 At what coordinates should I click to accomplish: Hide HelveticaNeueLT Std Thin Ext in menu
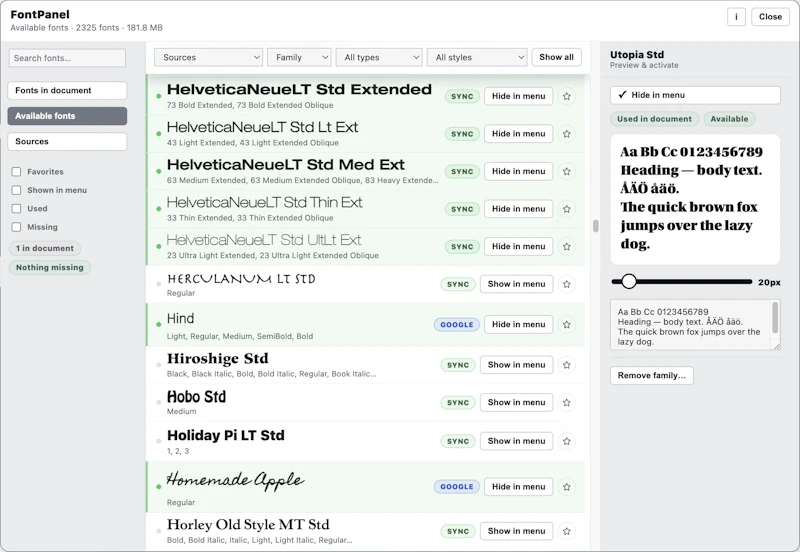(x=518, y=209)
